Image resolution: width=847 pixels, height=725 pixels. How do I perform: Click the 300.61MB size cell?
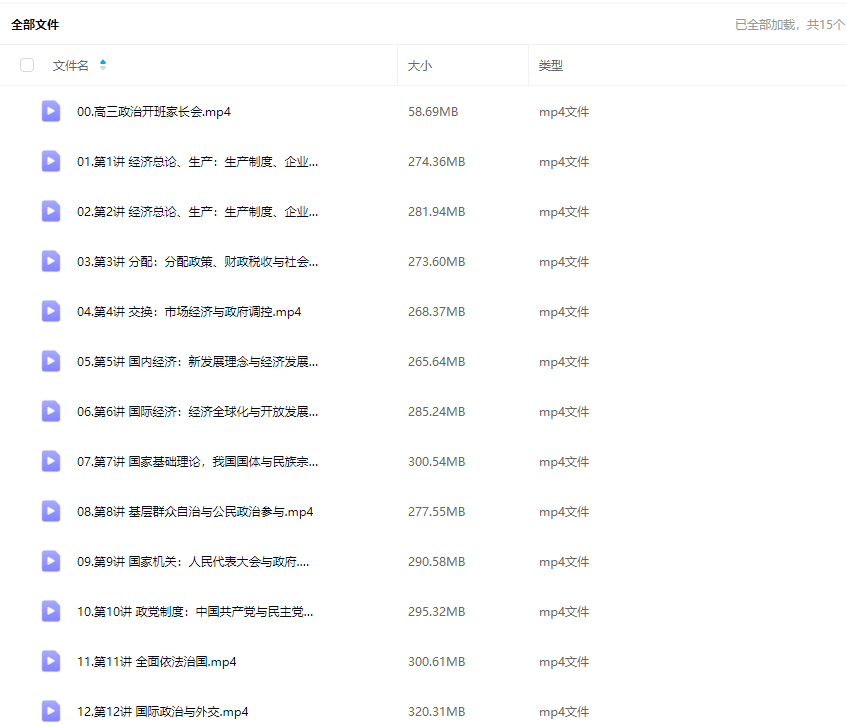tap(436, 661)
